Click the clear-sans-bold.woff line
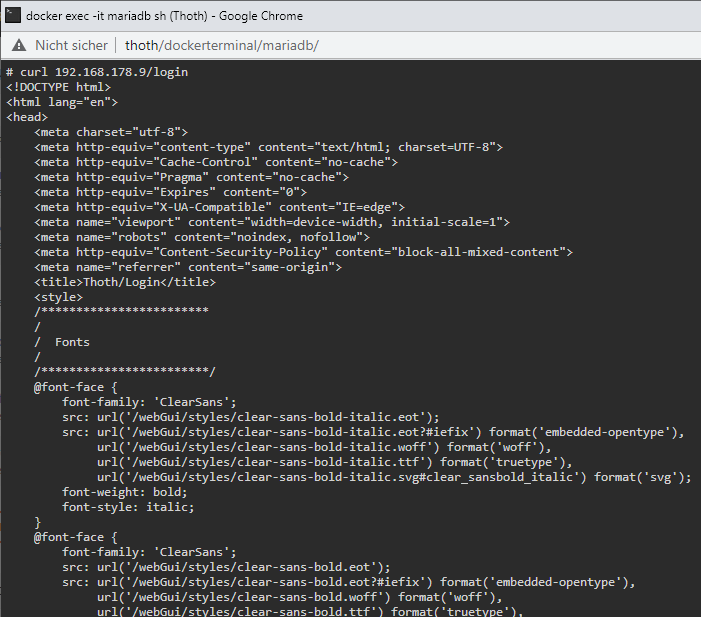701x617 pixels. [300, 597]
